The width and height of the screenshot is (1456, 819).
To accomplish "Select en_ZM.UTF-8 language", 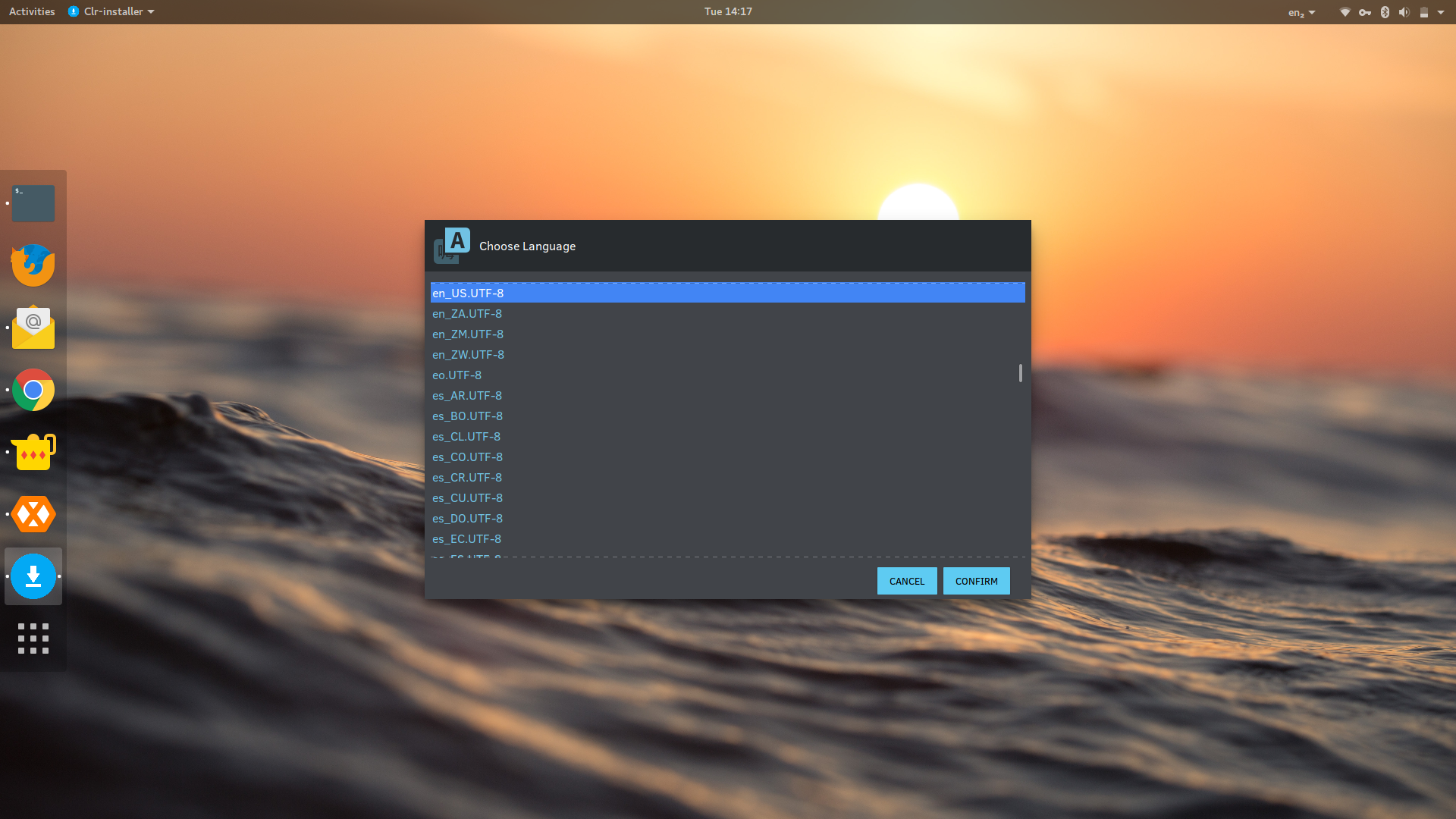I will click(x=728, y=334).
